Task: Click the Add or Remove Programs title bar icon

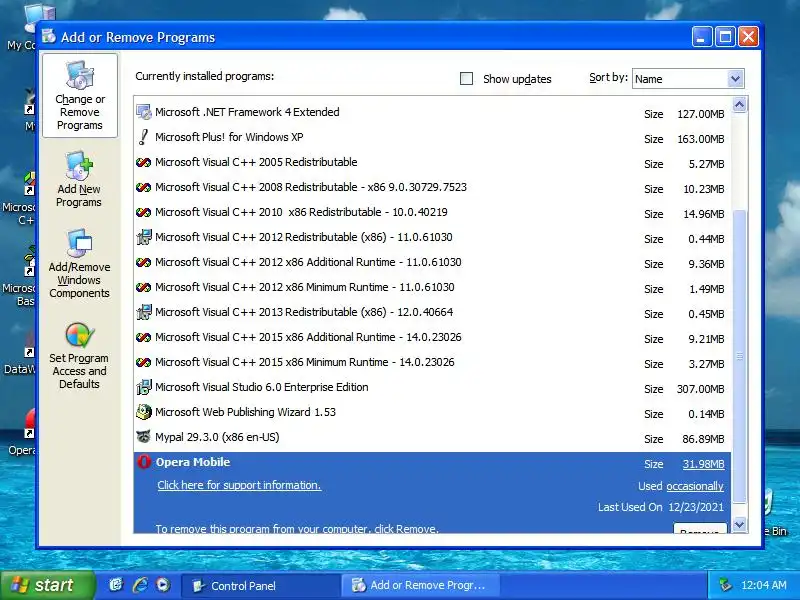Action: [x=49, y=36]
